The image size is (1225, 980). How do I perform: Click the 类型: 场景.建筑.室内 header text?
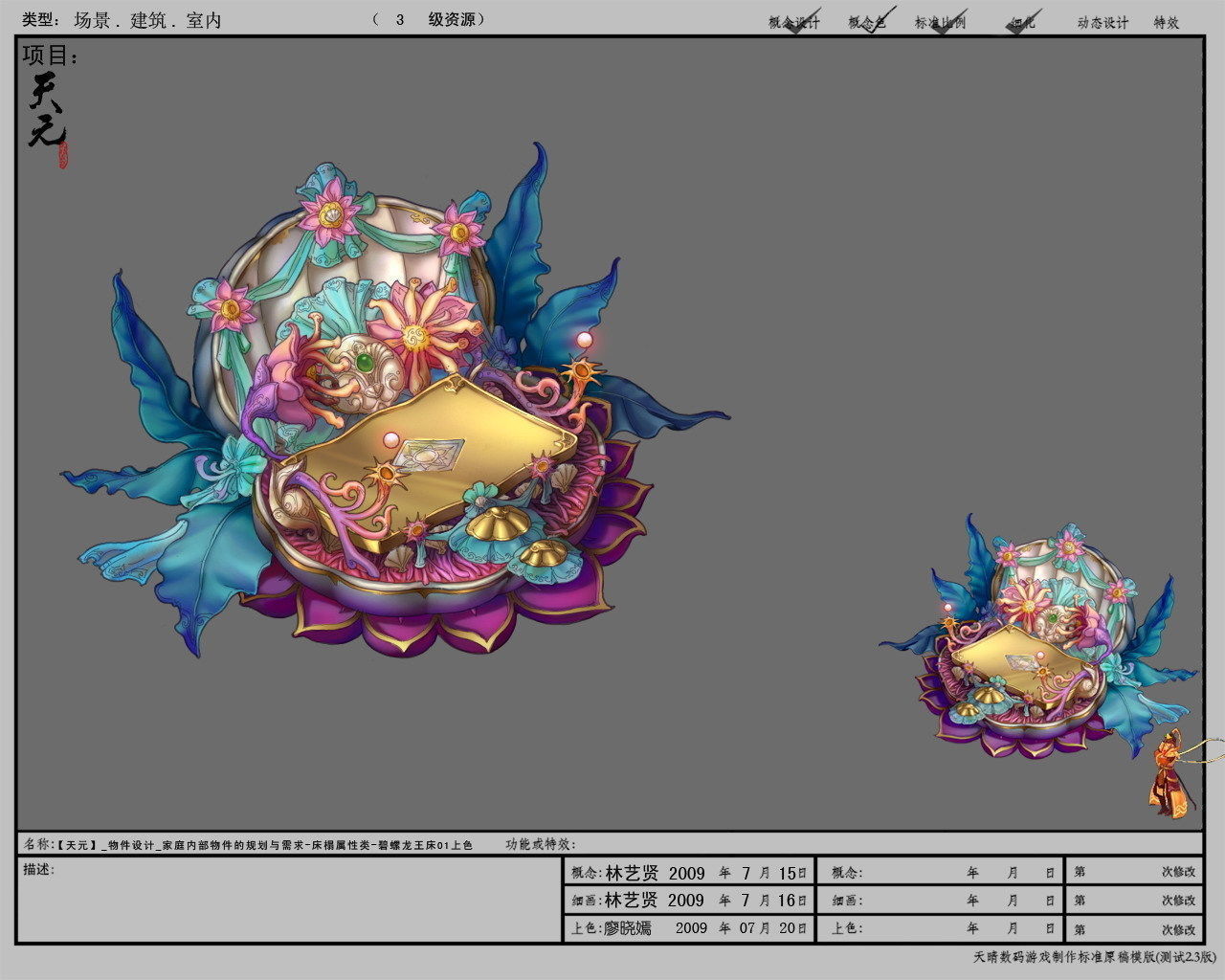(122, 20)
